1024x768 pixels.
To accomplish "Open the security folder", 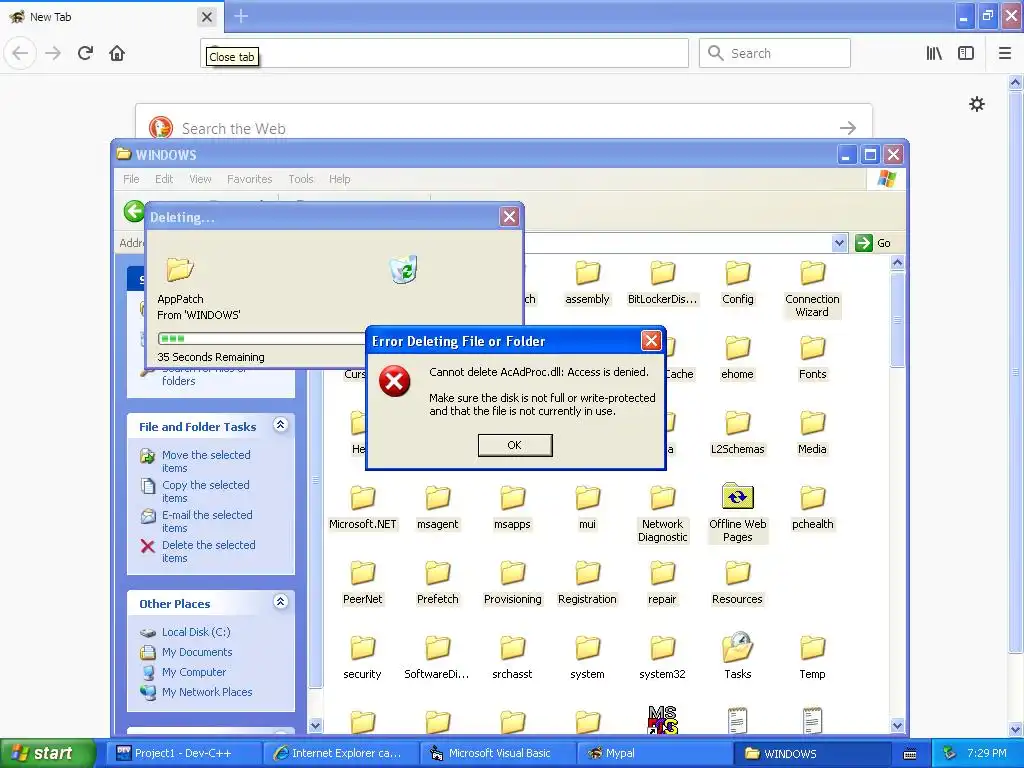I will tap(362, 658).
